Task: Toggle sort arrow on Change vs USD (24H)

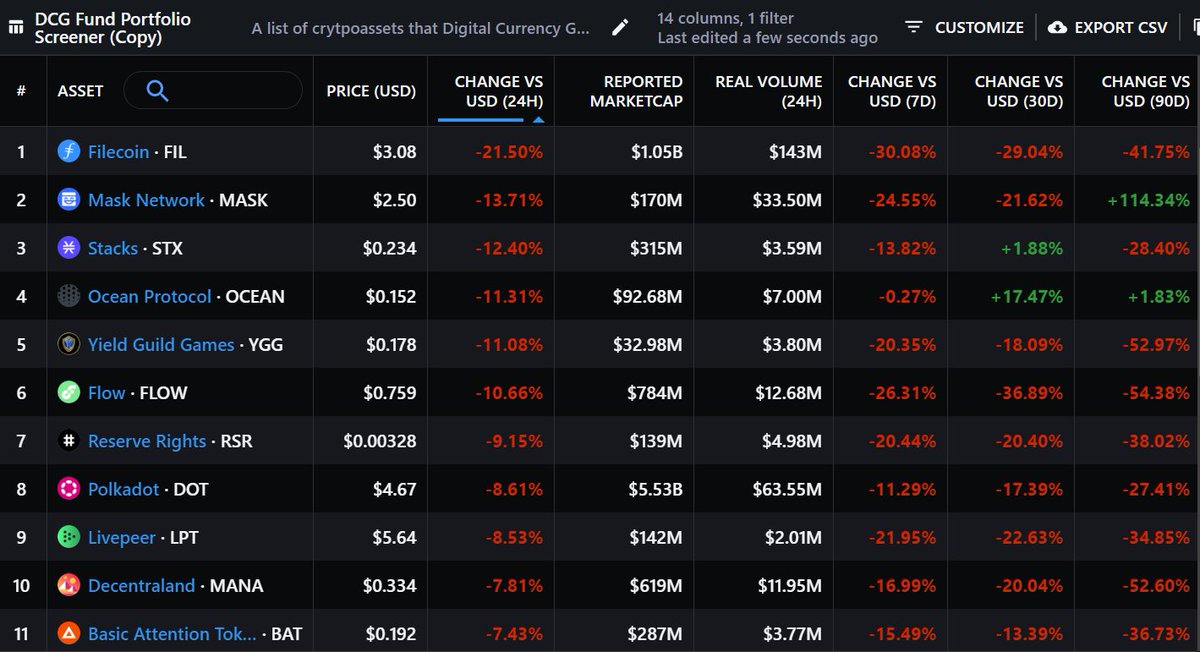Action: (538, 119)
